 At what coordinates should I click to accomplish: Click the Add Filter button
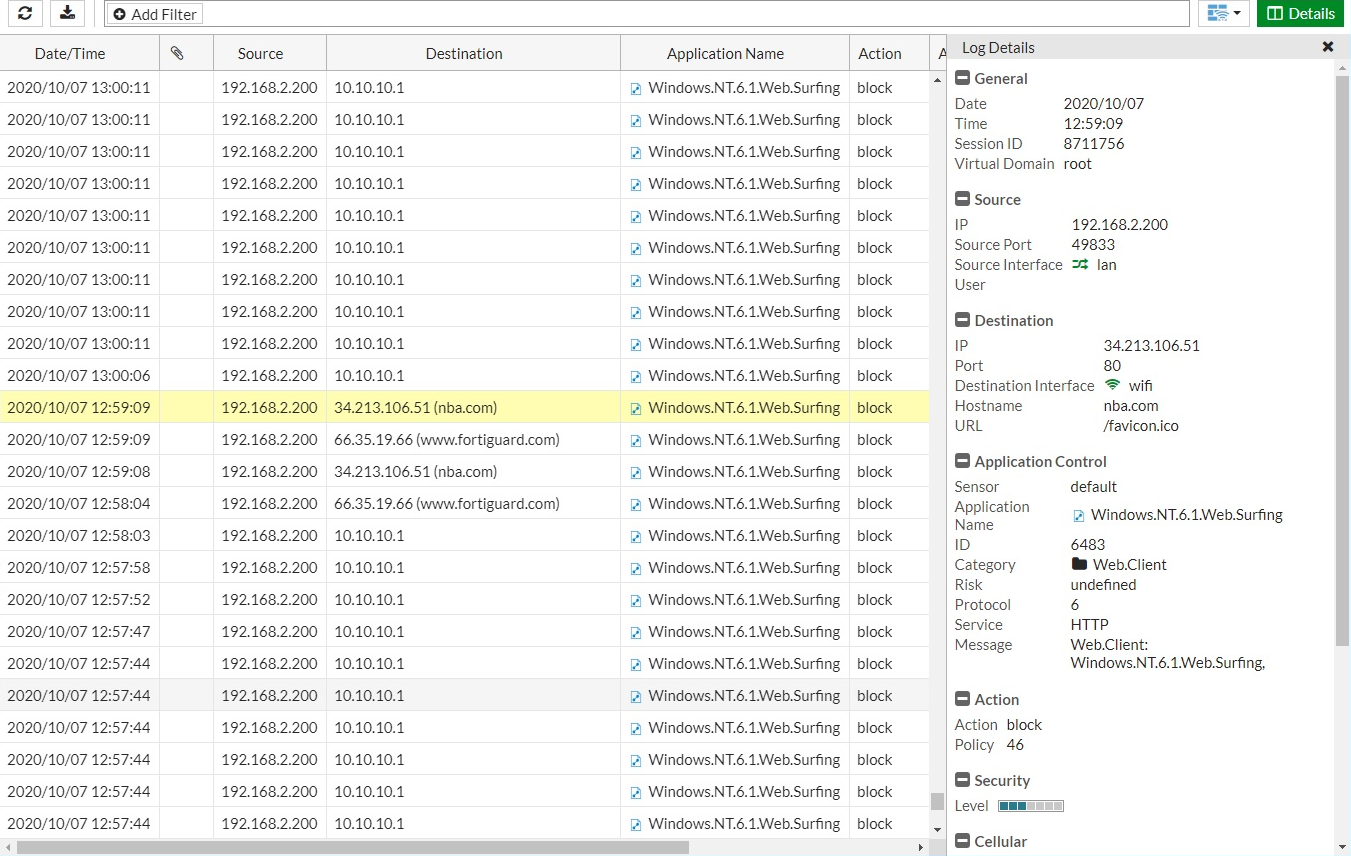click(155, 15)
